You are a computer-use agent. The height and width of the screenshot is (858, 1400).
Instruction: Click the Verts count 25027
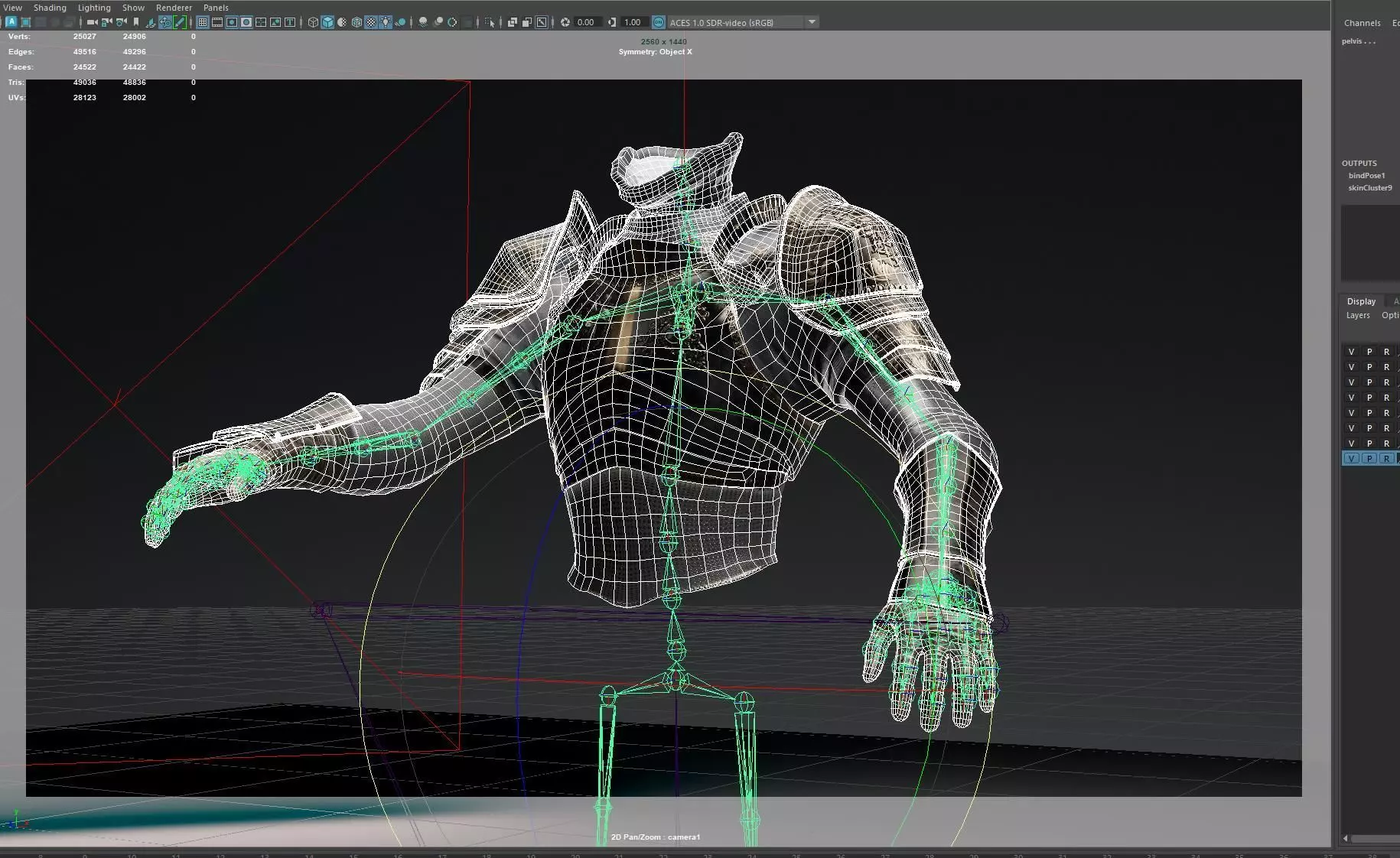[x=85, y=37]
